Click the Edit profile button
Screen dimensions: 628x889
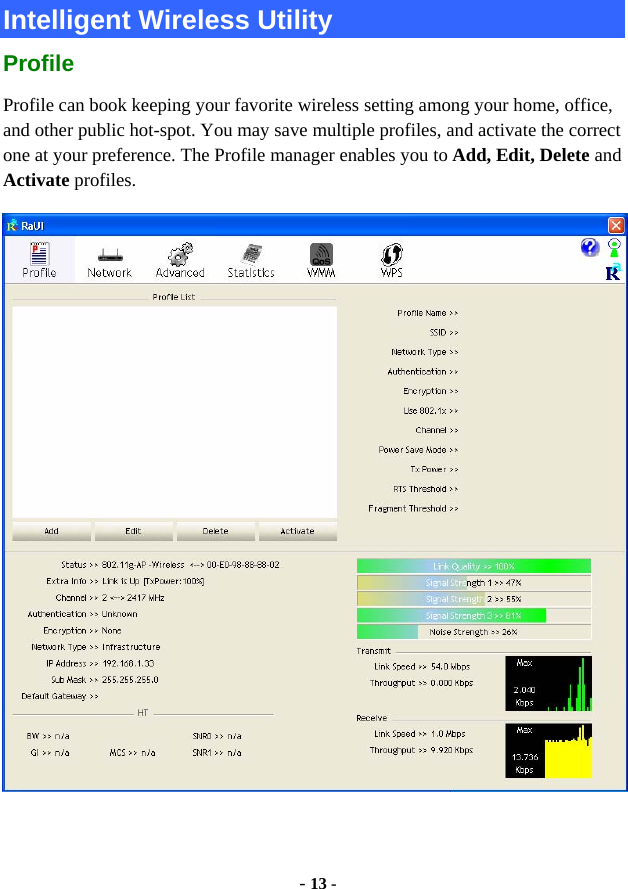[133, 531]
